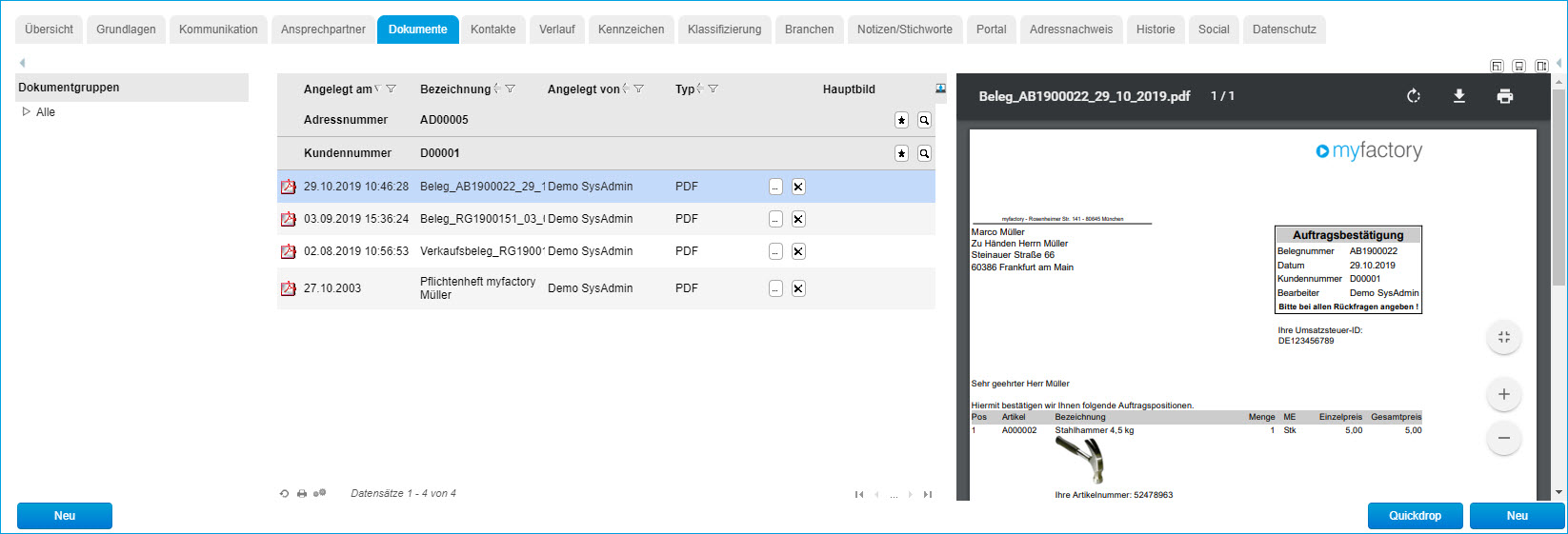Click the Neu button under Dokumentgruppen
Viewport: 1568px width, 534px height.
[65, 516]
